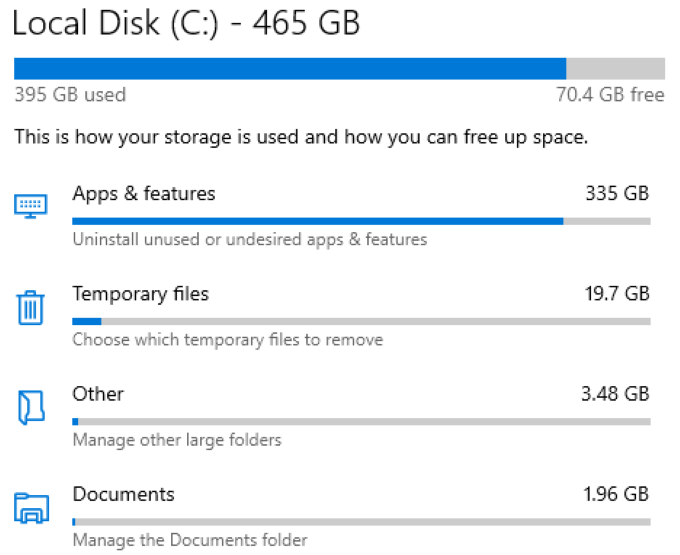Click the Apps & features monitor icon
Image resolution: width=680 pixels, height=555 pixels.
coord(30,206)
